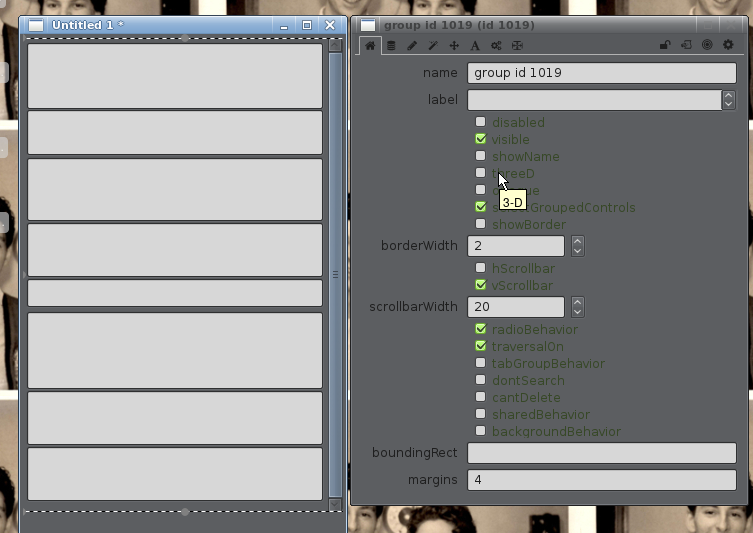Click the margins input field

601,480
